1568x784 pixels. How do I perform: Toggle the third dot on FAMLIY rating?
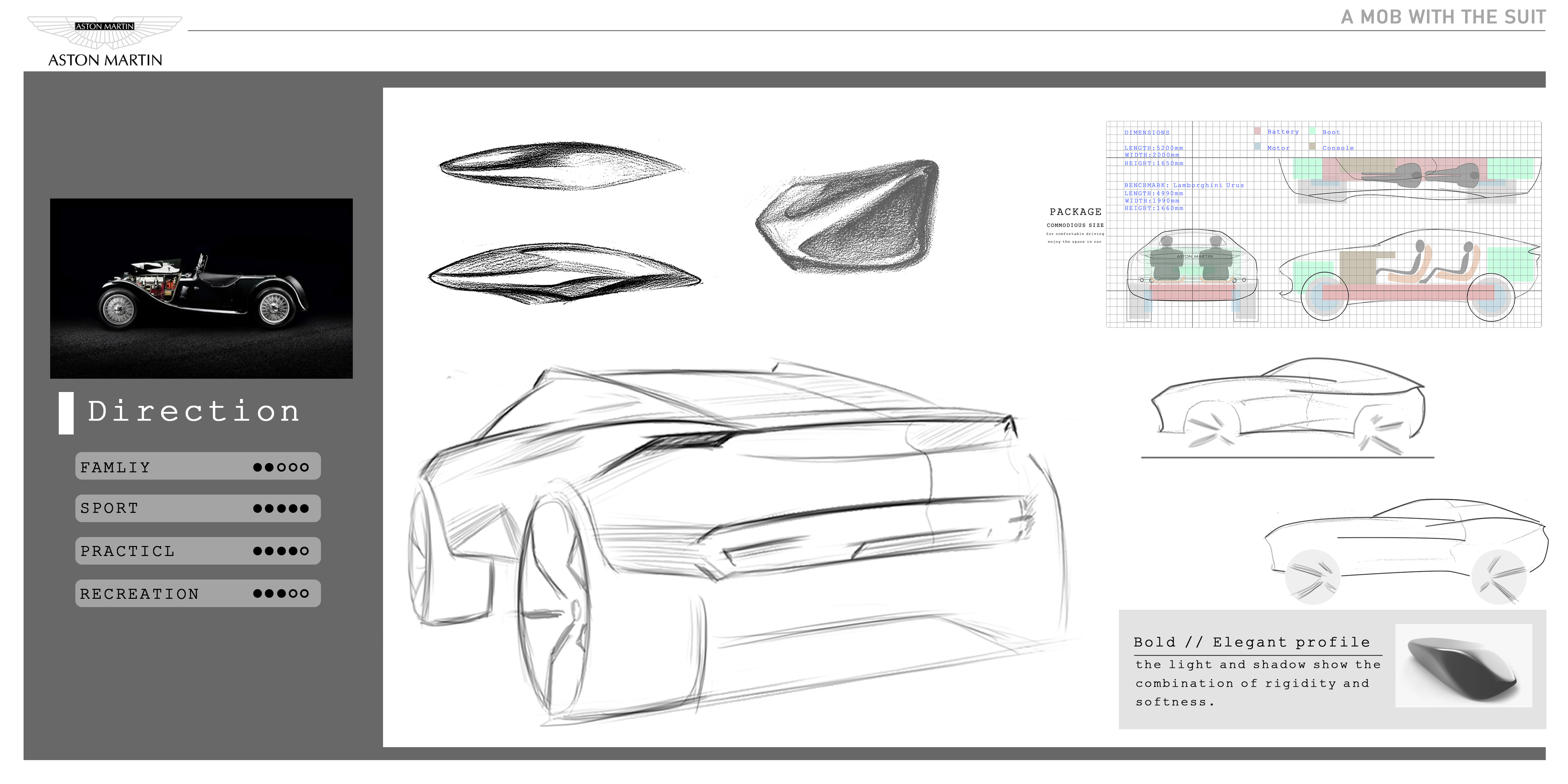click(280, 467)
